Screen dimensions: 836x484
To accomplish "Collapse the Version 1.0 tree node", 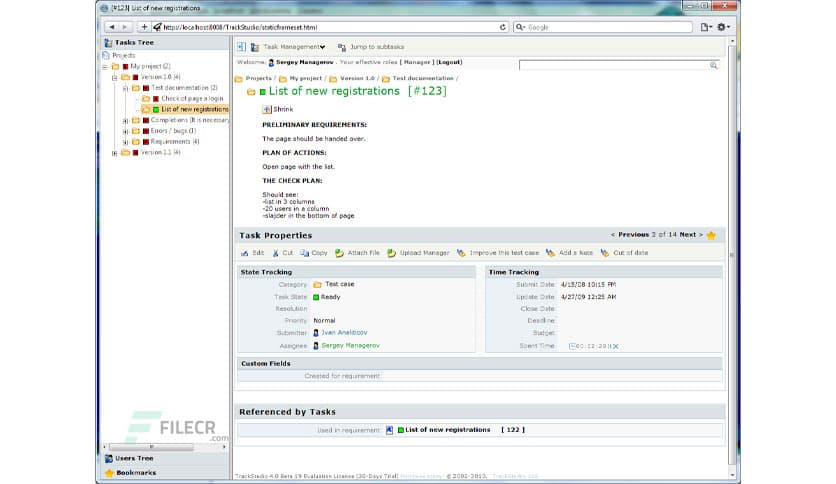I will click(x=115, y=77).
